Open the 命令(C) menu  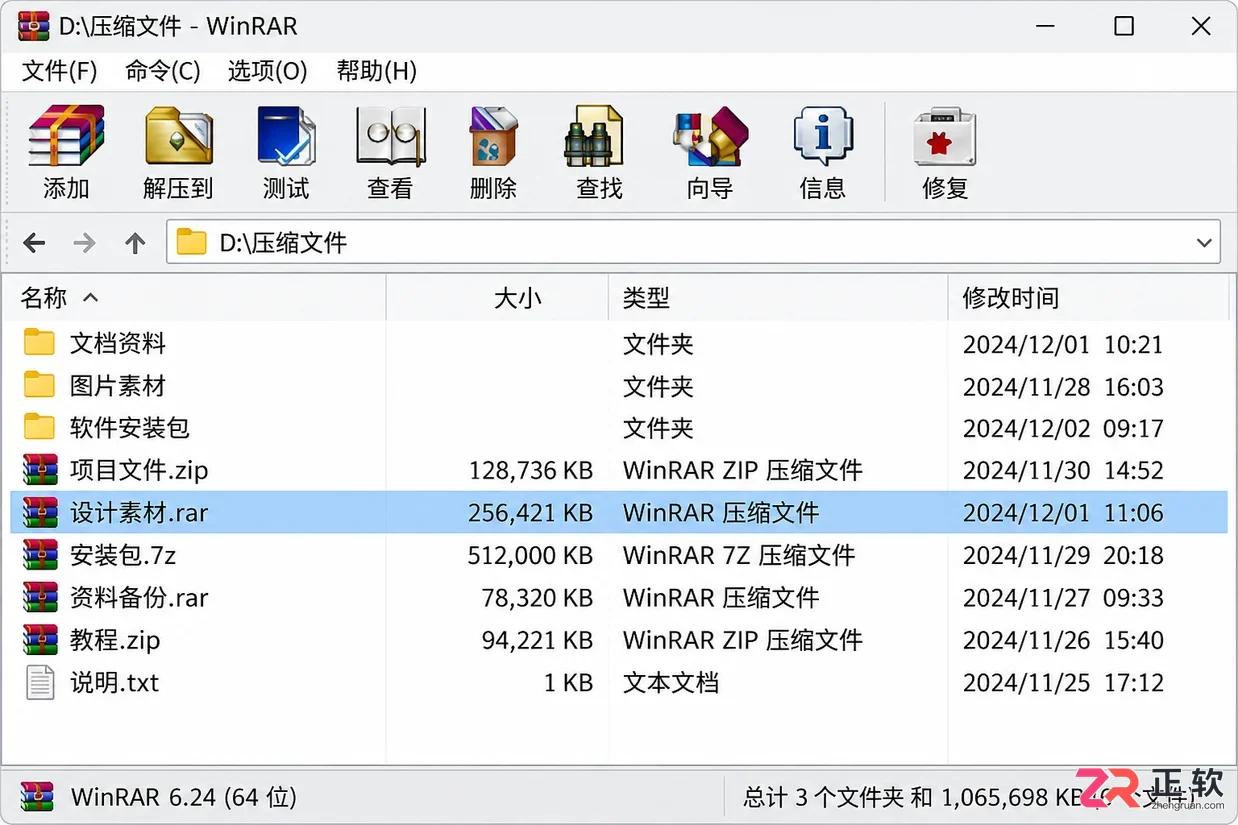tap(163, 71)
